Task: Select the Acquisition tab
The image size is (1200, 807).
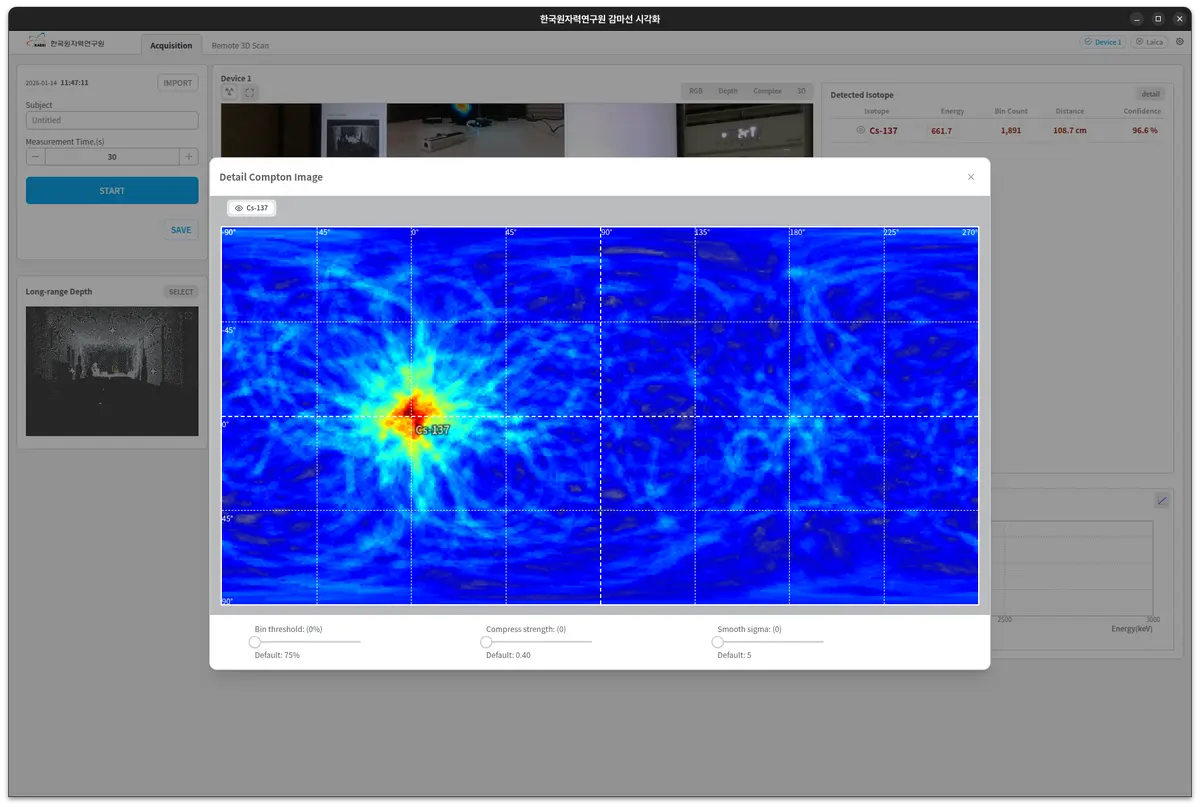Action: click(x=171, y=45)
